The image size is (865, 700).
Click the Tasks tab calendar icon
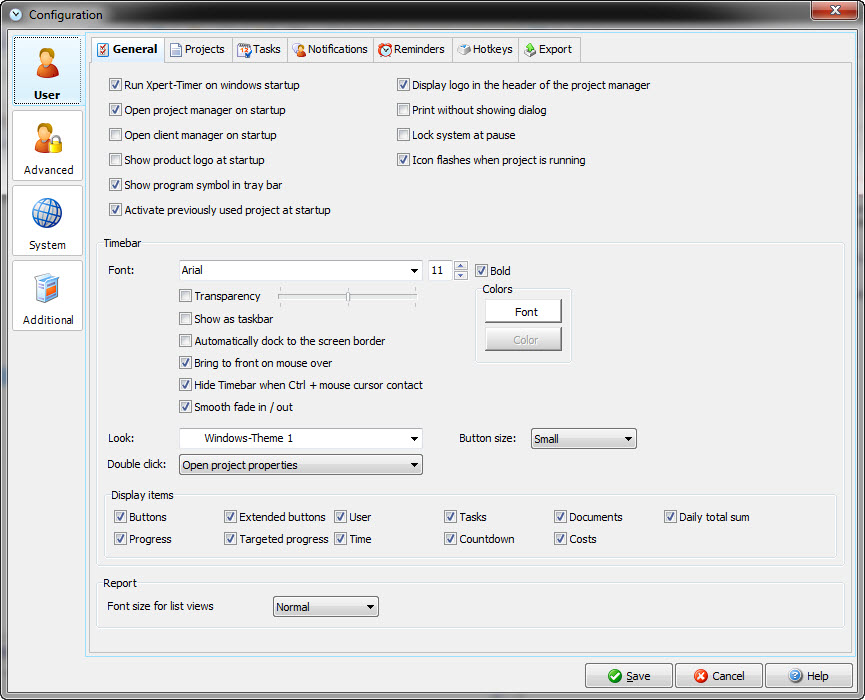coord(244,50)
